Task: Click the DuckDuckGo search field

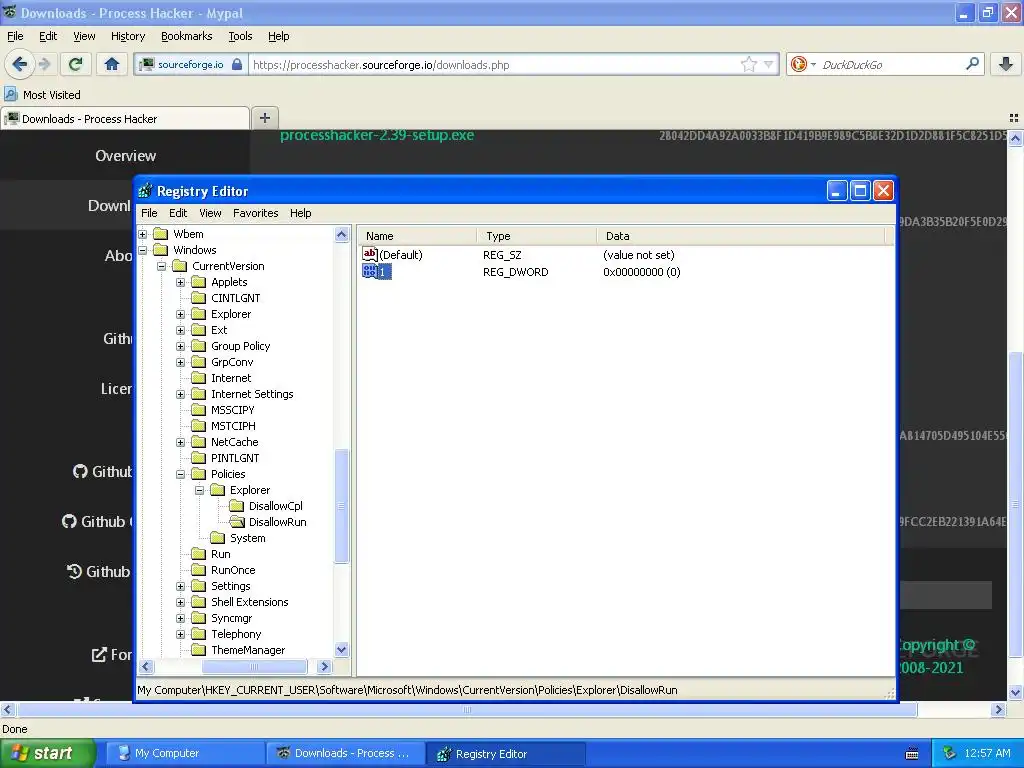Action: (x=891, y=65)
